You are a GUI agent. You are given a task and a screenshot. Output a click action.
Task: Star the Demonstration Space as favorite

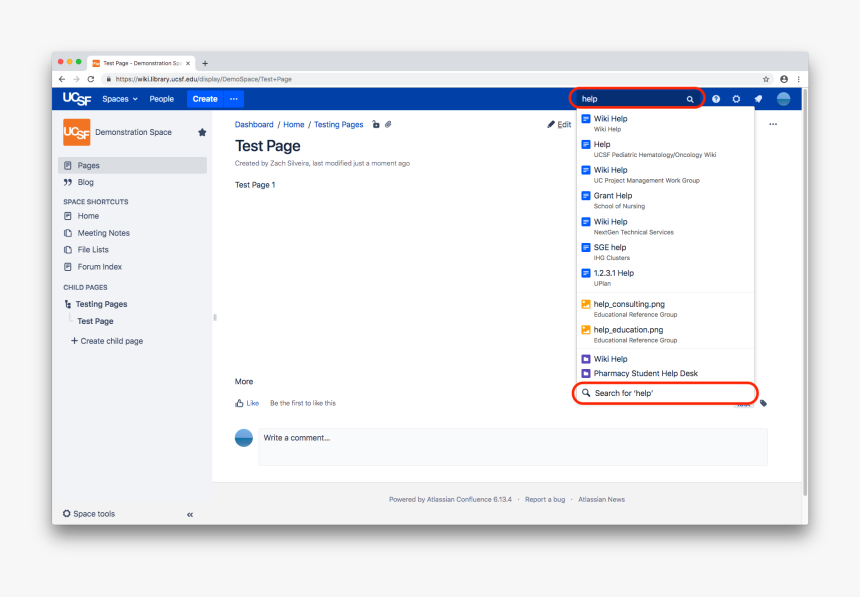pos(202,132)
